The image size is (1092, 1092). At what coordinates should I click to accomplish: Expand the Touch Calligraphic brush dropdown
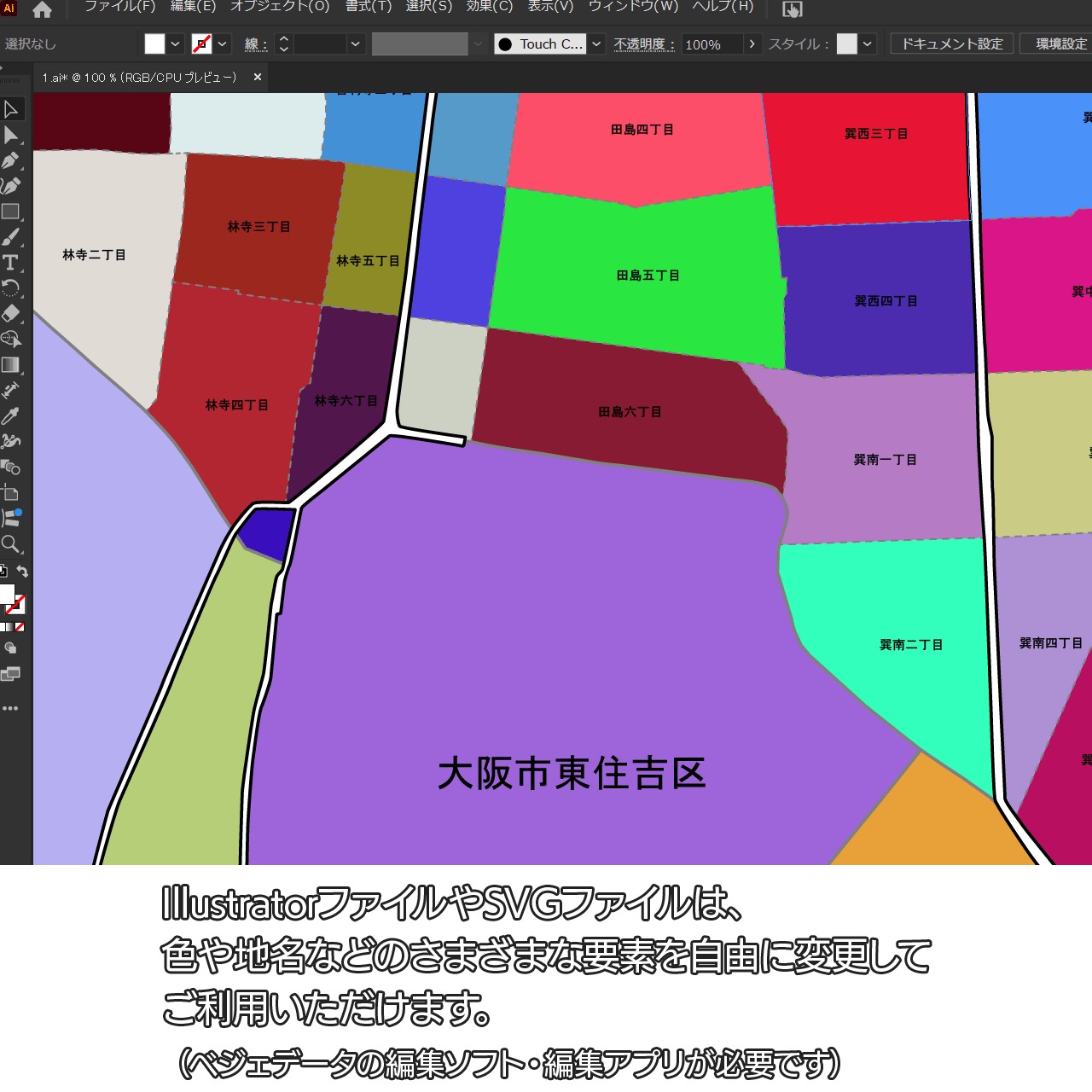tap(596, 44)
